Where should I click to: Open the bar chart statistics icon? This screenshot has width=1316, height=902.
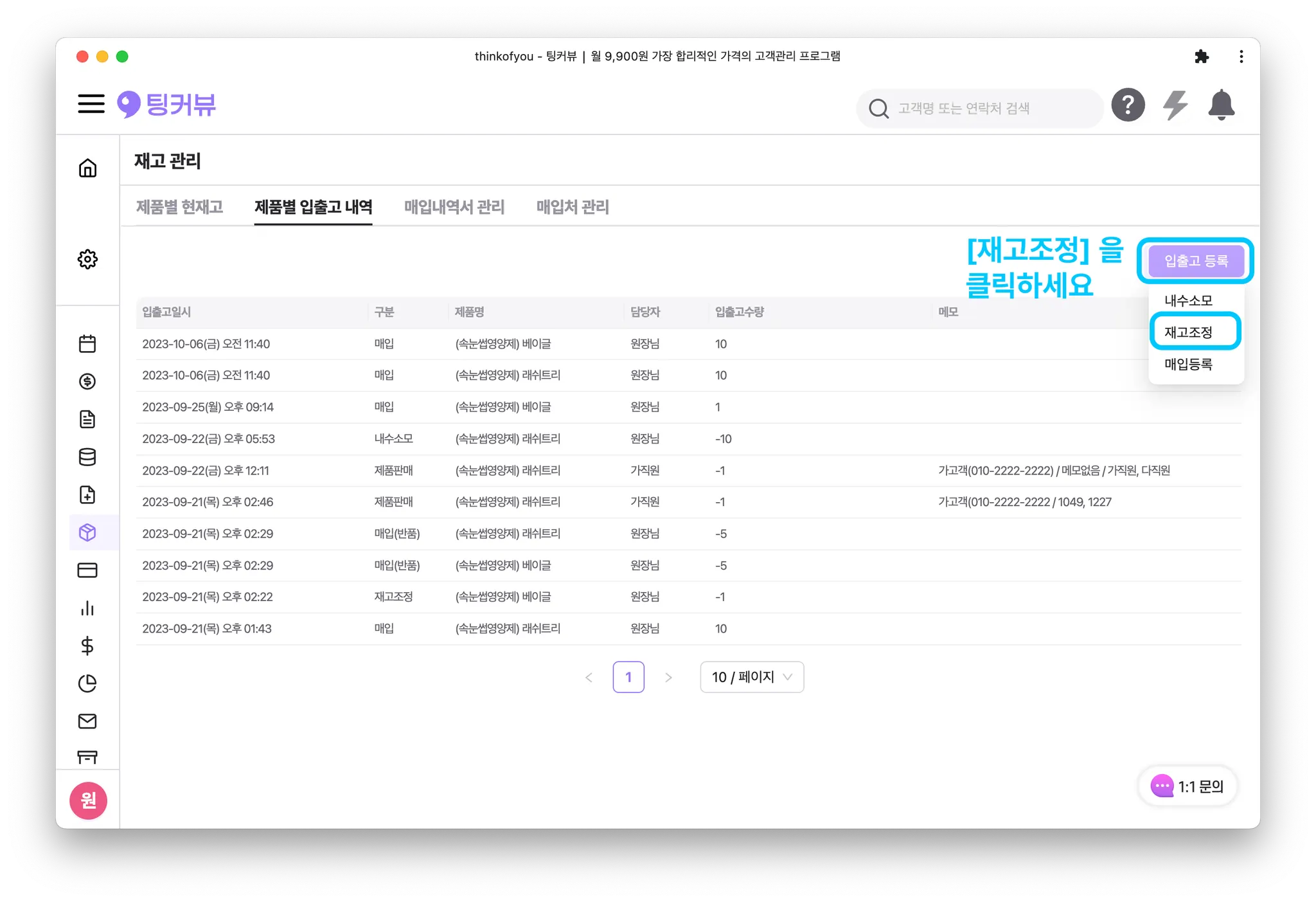[87, 608]
